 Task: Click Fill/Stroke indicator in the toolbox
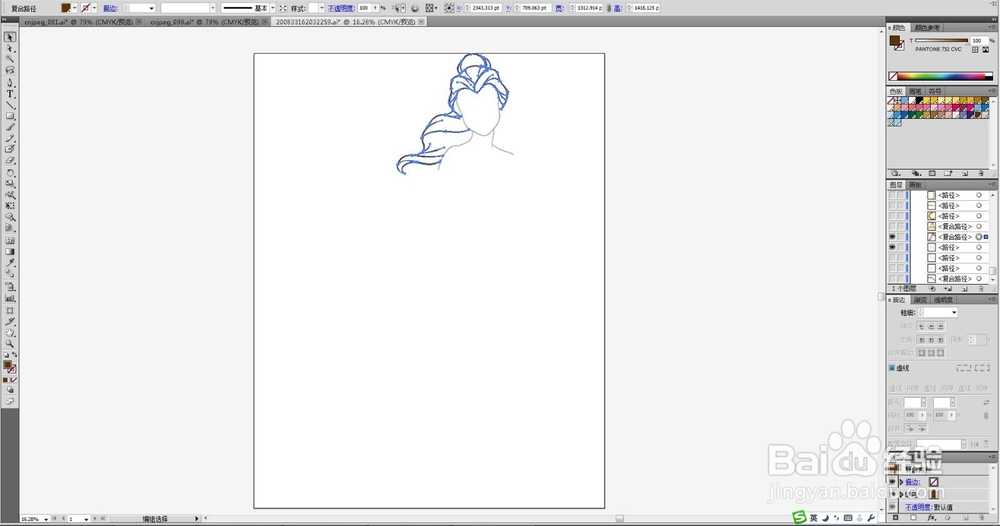tap(10, 367)
